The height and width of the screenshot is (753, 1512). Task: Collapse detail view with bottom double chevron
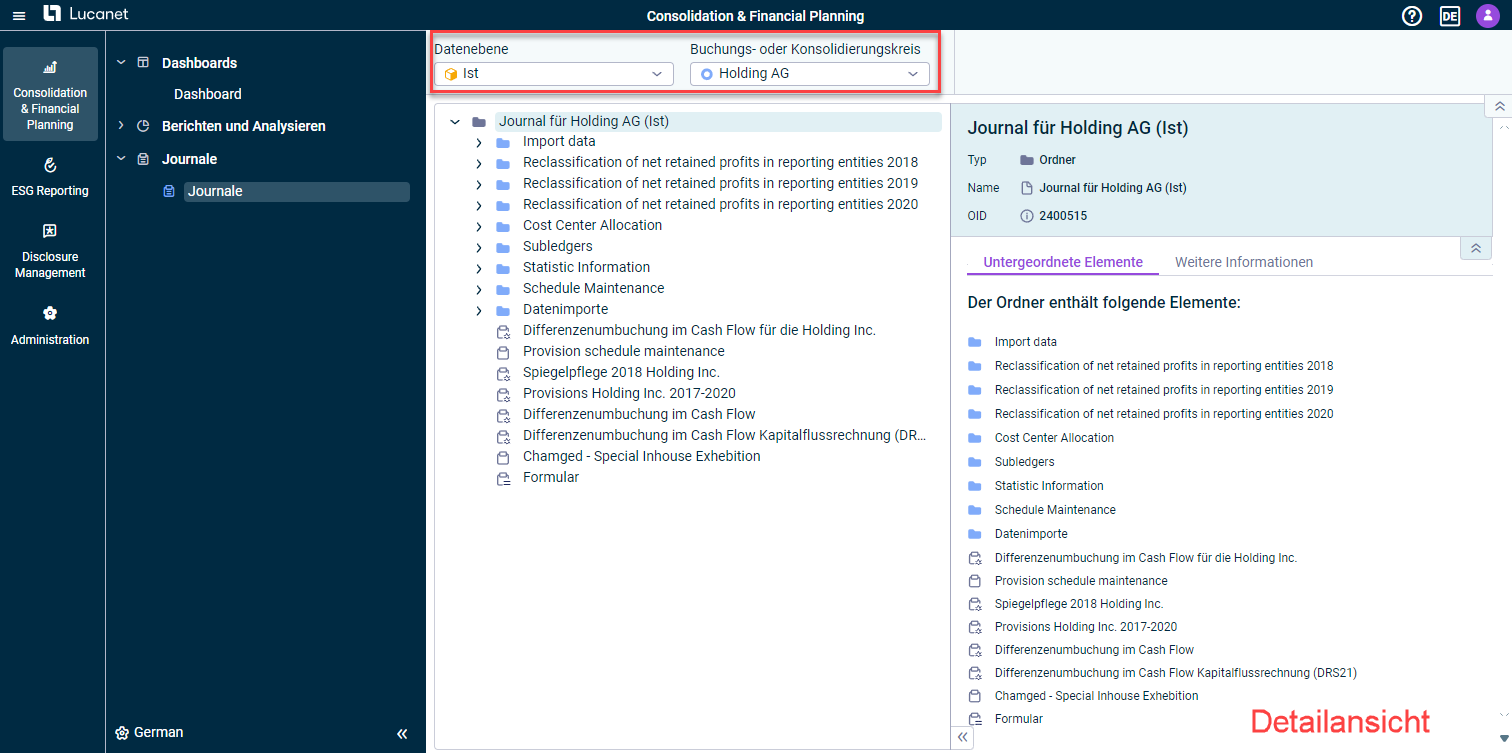pyautogui.click(x=961, y=737)
